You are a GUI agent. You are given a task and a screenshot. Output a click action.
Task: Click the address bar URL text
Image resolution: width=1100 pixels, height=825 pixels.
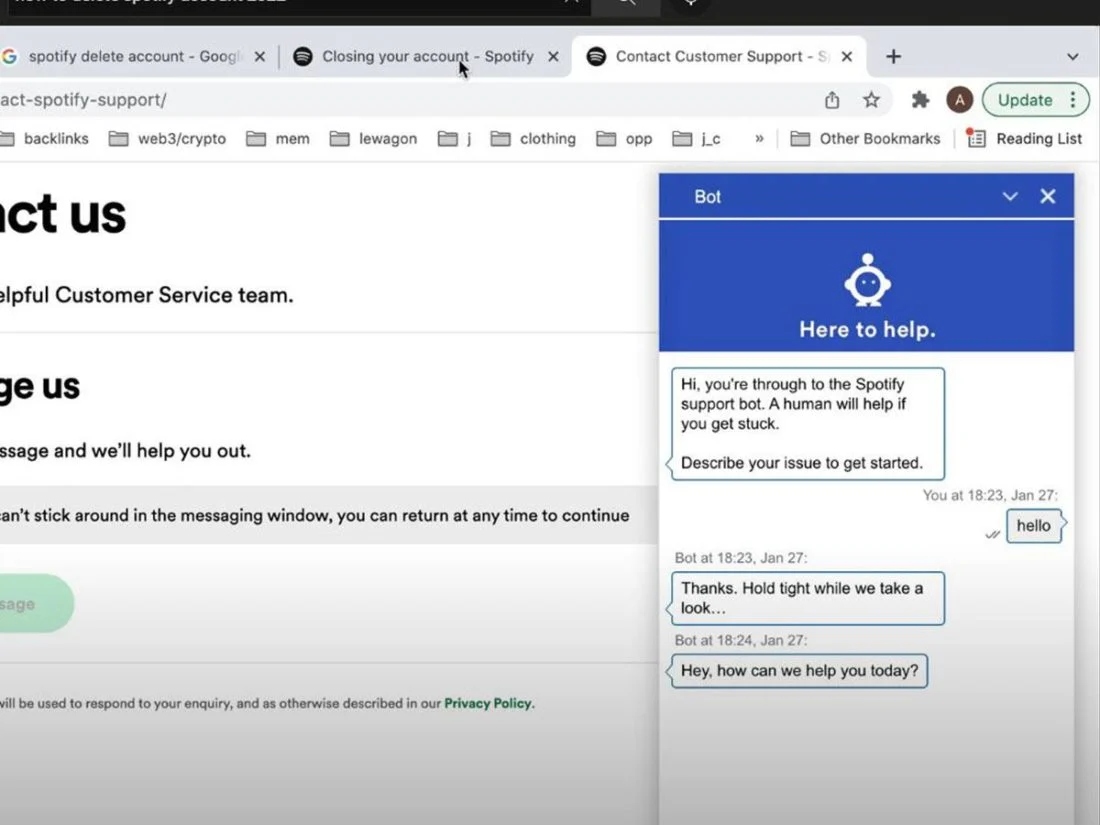pos(83,100)
